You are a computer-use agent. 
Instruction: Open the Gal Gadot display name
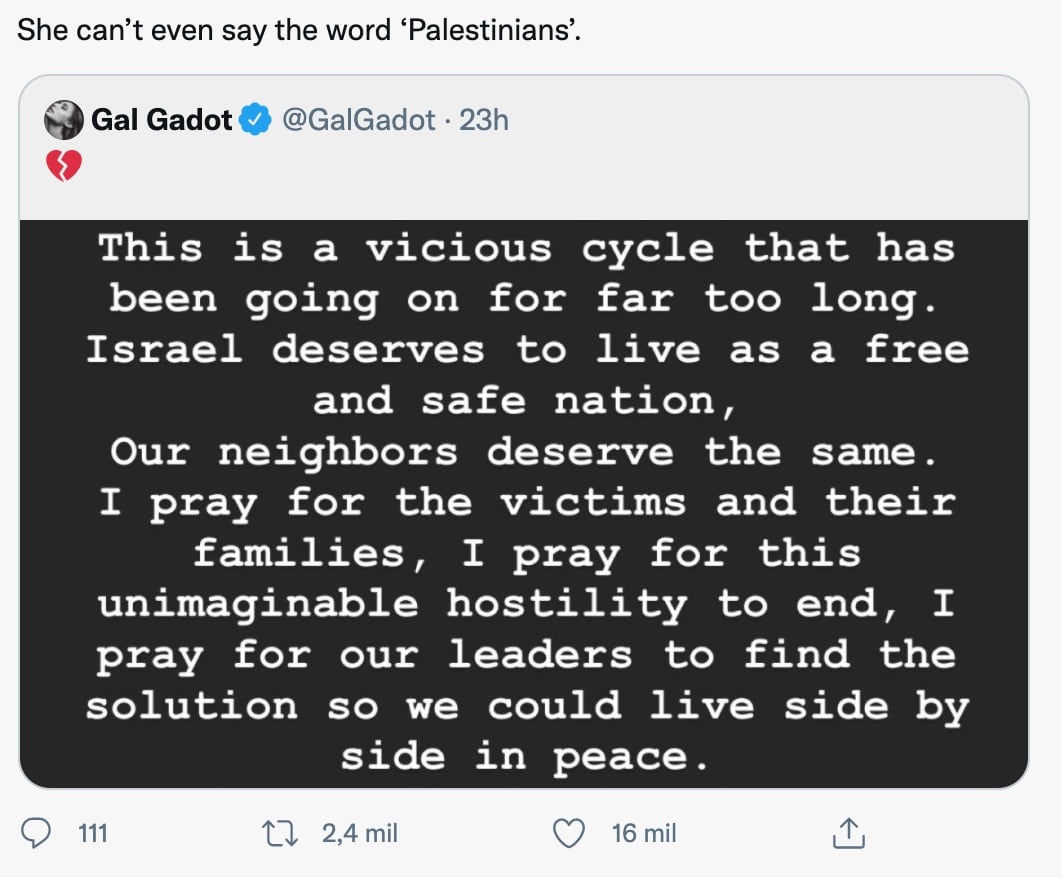(161, 120)
